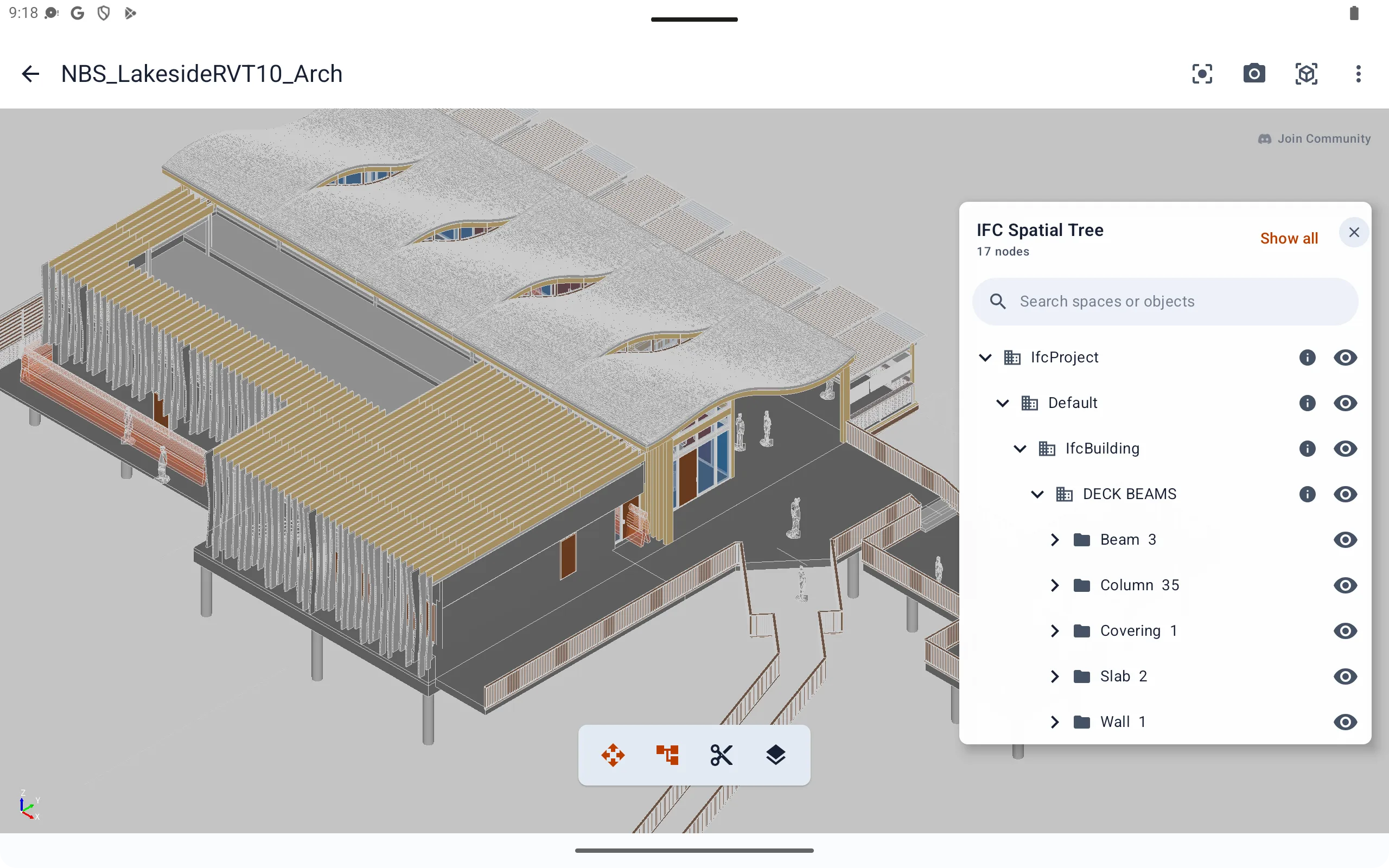Tap the shield icon in status bar
Screen dimensions: 1389x868
tap(104, 13)
